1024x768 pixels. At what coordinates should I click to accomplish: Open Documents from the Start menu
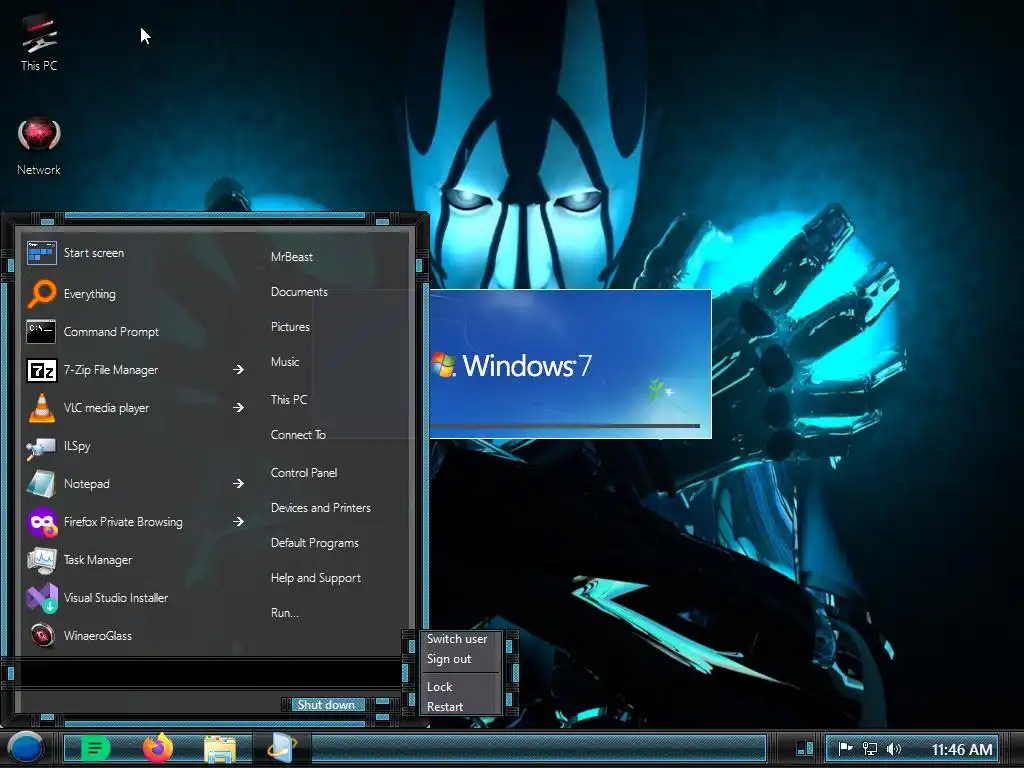point(299,292)
